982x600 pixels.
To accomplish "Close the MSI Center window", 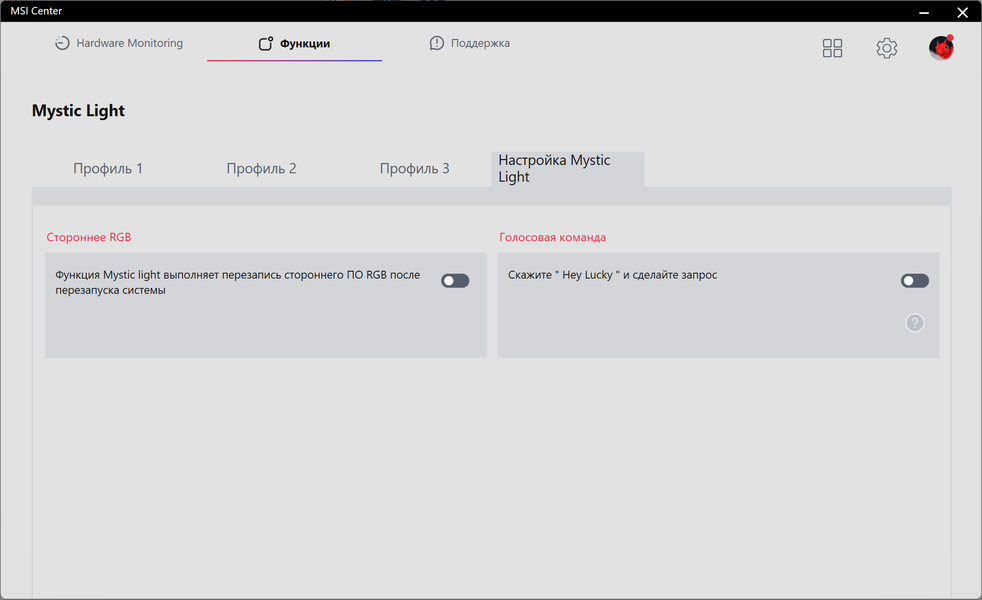I will tap(963, 12).
